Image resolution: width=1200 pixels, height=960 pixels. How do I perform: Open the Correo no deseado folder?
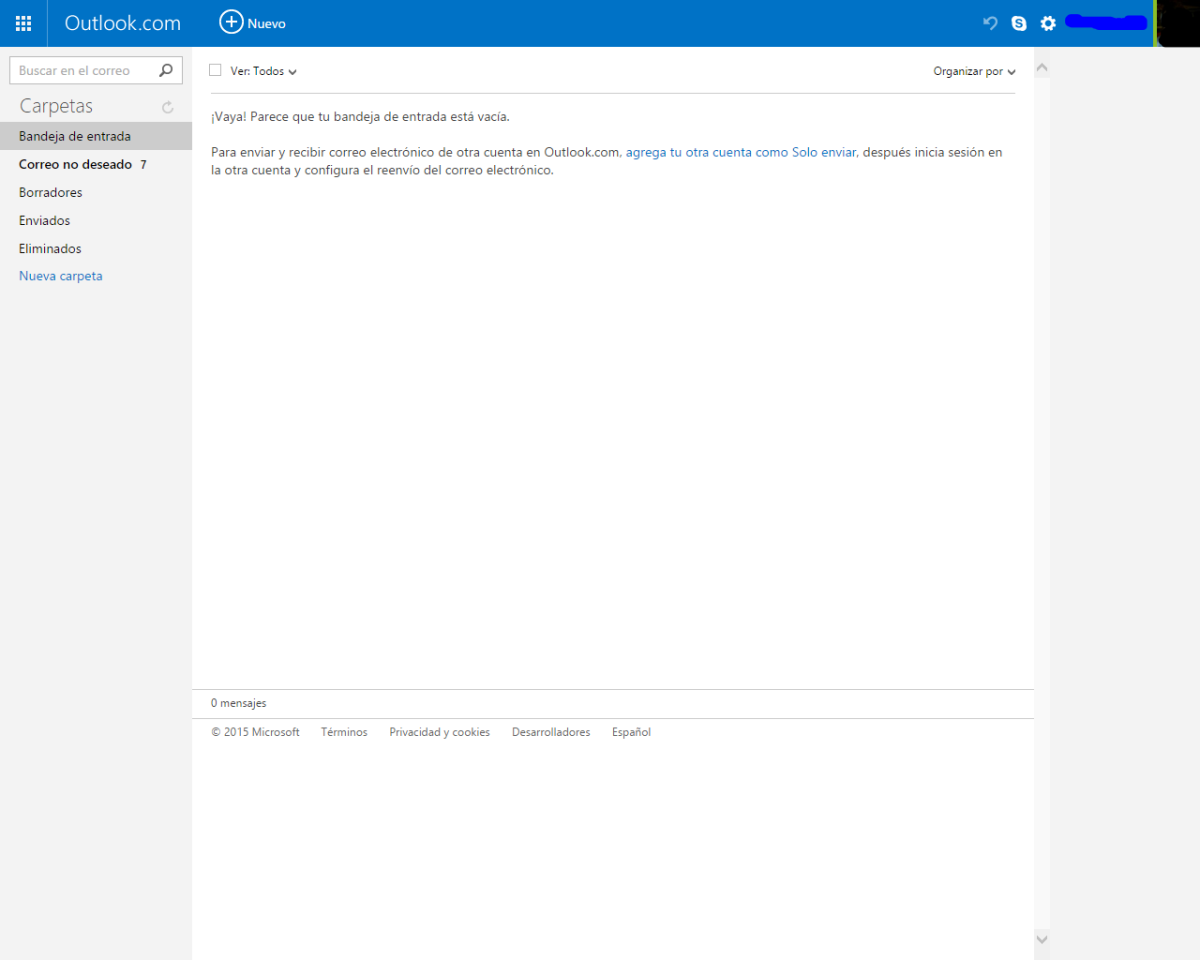96,164
